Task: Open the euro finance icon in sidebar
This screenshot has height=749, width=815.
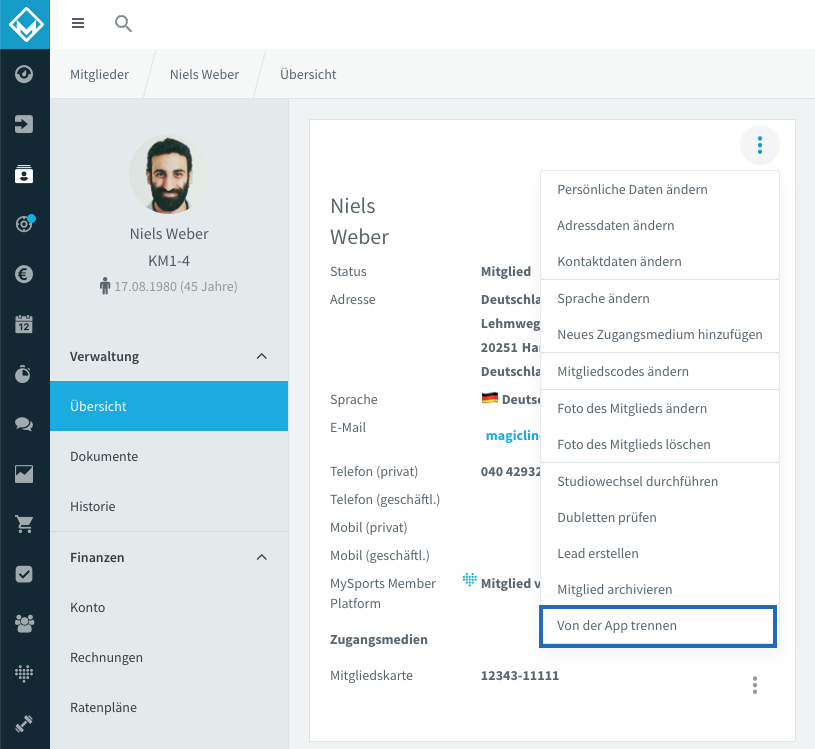Action: point(24,274)
